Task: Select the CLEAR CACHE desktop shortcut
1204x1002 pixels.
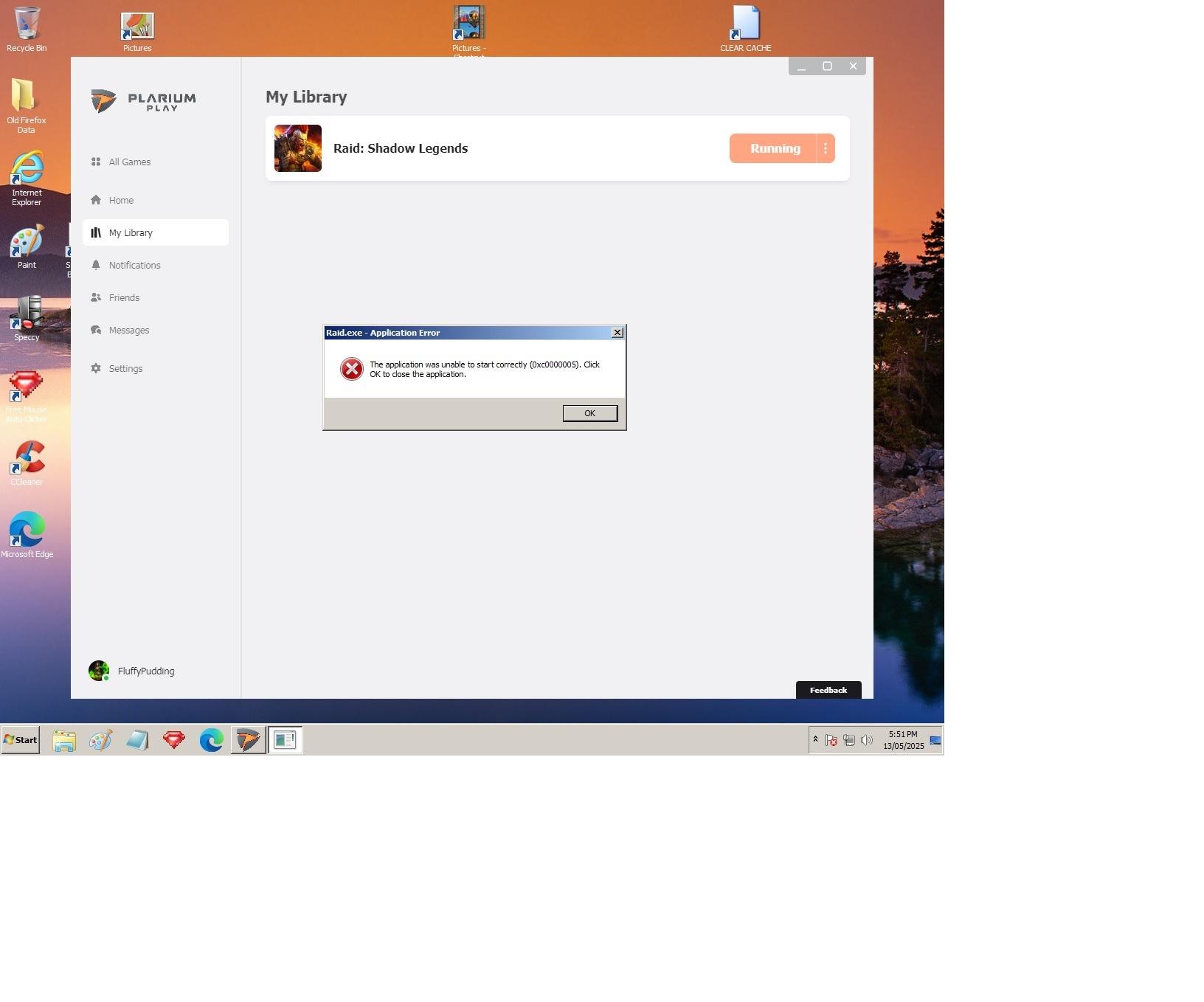Action: pyautogui.click(x=746, y=30)
